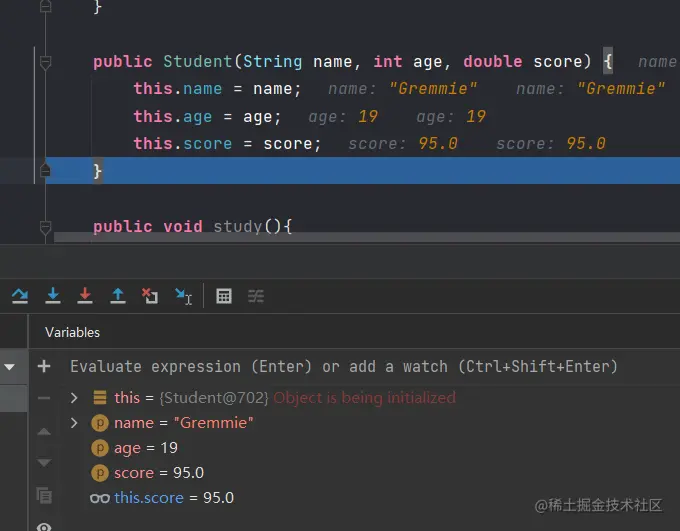
Task: Open the dropdown arrow left of expression field
Action: coord(10,367)
